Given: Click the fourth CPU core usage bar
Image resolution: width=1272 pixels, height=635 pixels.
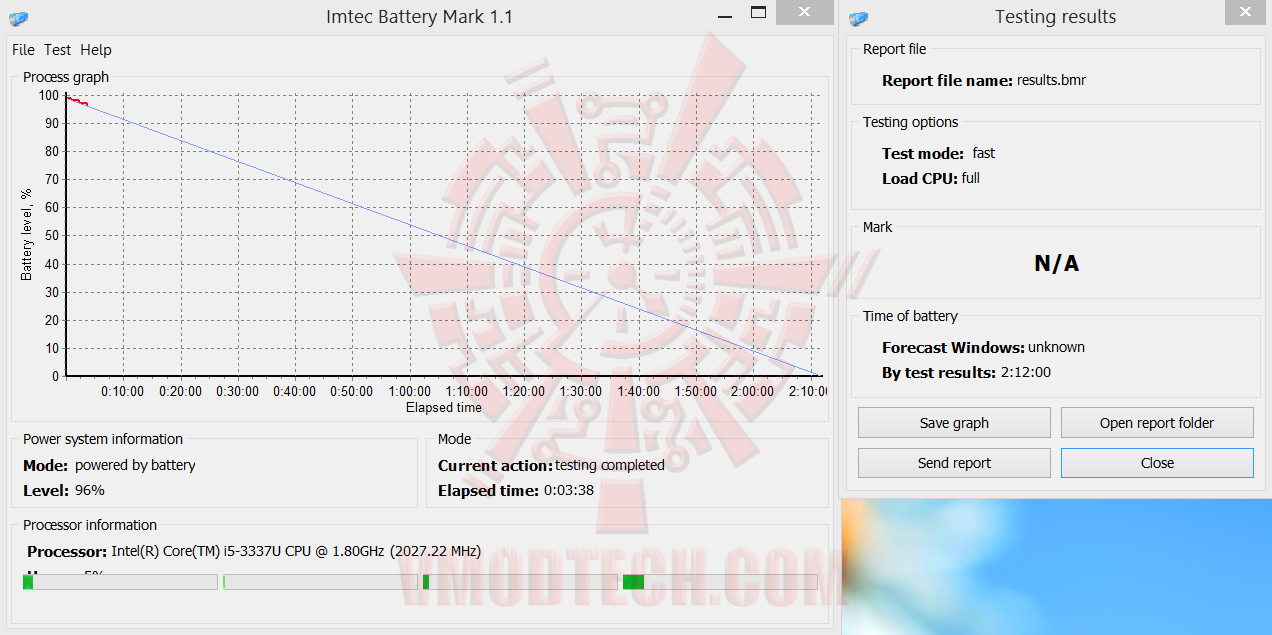Looking at the screenshot, I should point(720,582).
